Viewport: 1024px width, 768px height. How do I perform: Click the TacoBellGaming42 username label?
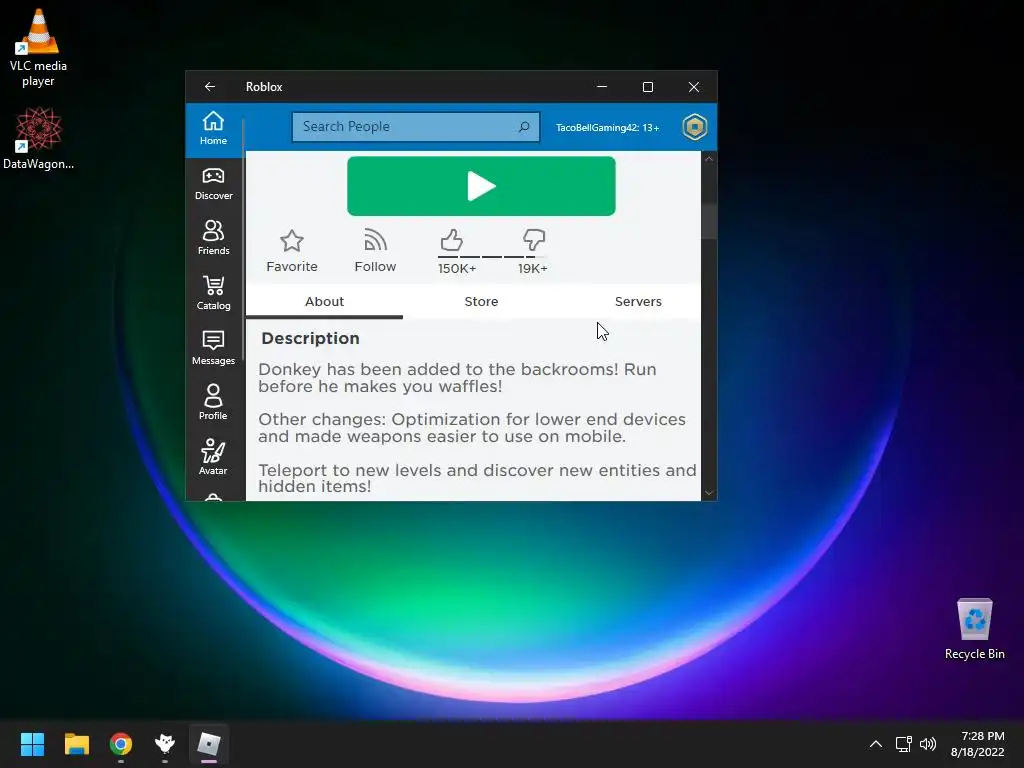click(x=607, y=127)
